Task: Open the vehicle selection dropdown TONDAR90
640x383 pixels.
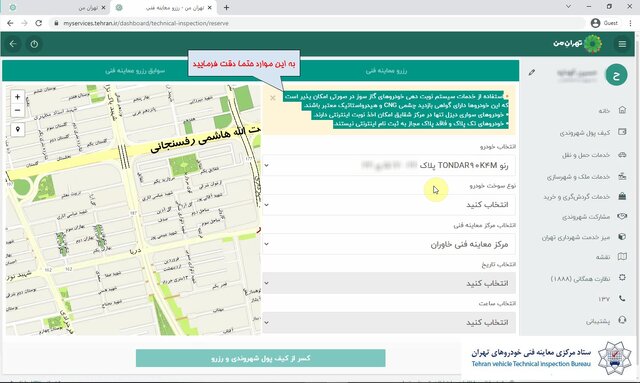Action: click(389, 165)
